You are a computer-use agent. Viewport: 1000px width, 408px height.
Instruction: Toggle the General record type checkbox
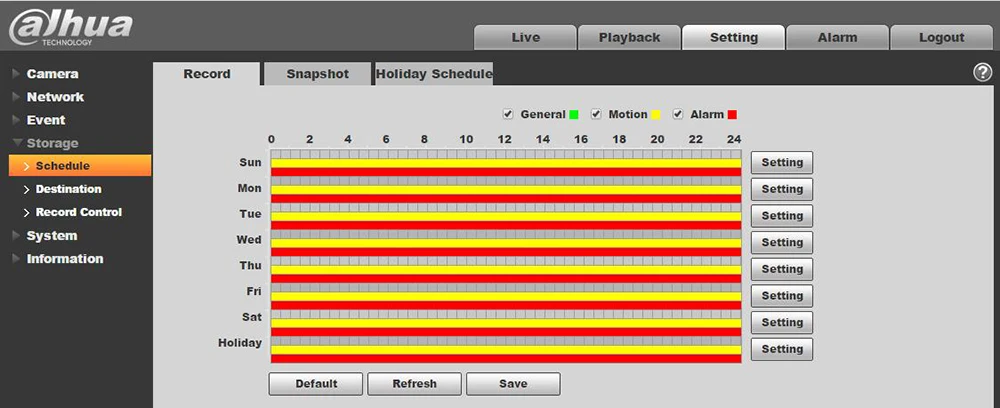coord(508,114)
